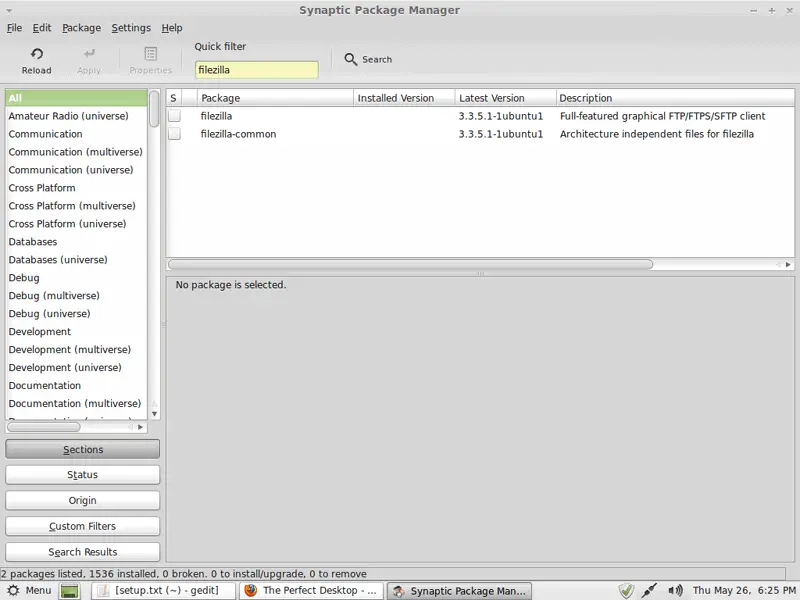Click the Full-featured graphical FTP/FTPS/SFTP client description
Viewport: 800px width, 600px height.
point(663,116)
